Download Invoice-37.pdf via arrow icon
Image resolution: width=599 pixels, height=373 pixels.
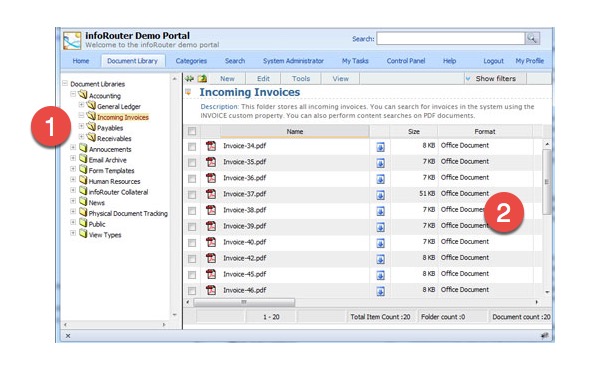[x=380, y=195]
